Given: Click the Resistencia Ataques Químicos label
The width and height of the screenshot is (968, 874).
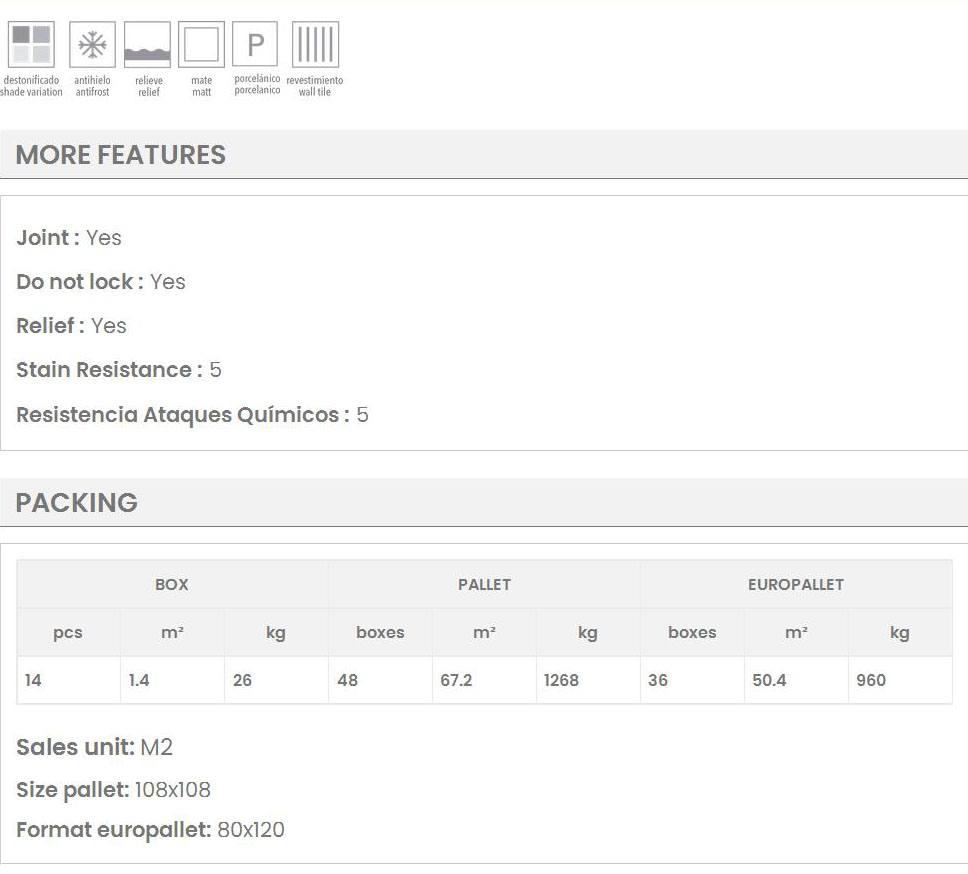Looking at the screenshot, I should click(x=182, y=415).
